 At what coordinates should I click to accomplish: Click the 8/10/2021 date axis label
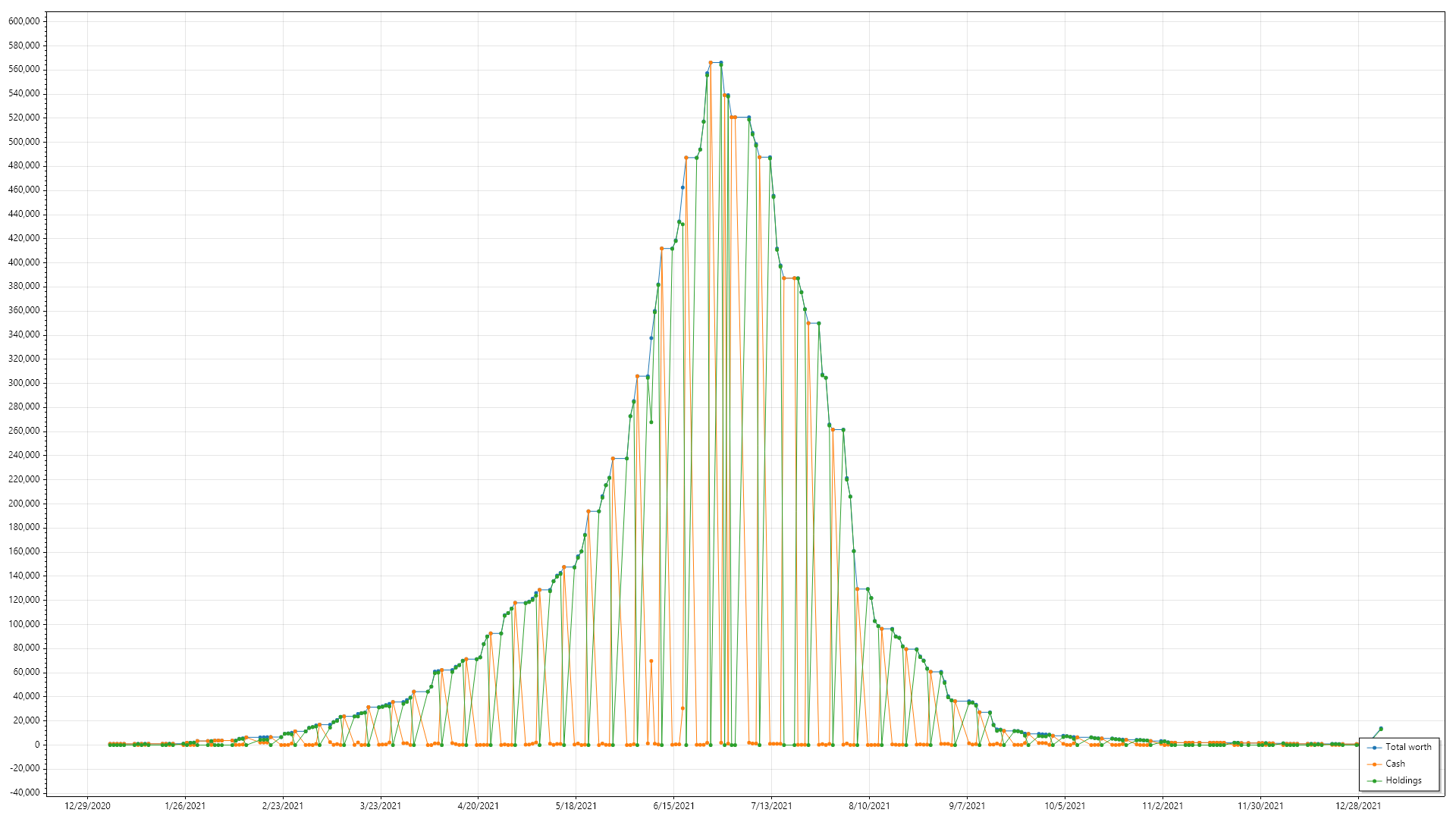coord(869,806)
